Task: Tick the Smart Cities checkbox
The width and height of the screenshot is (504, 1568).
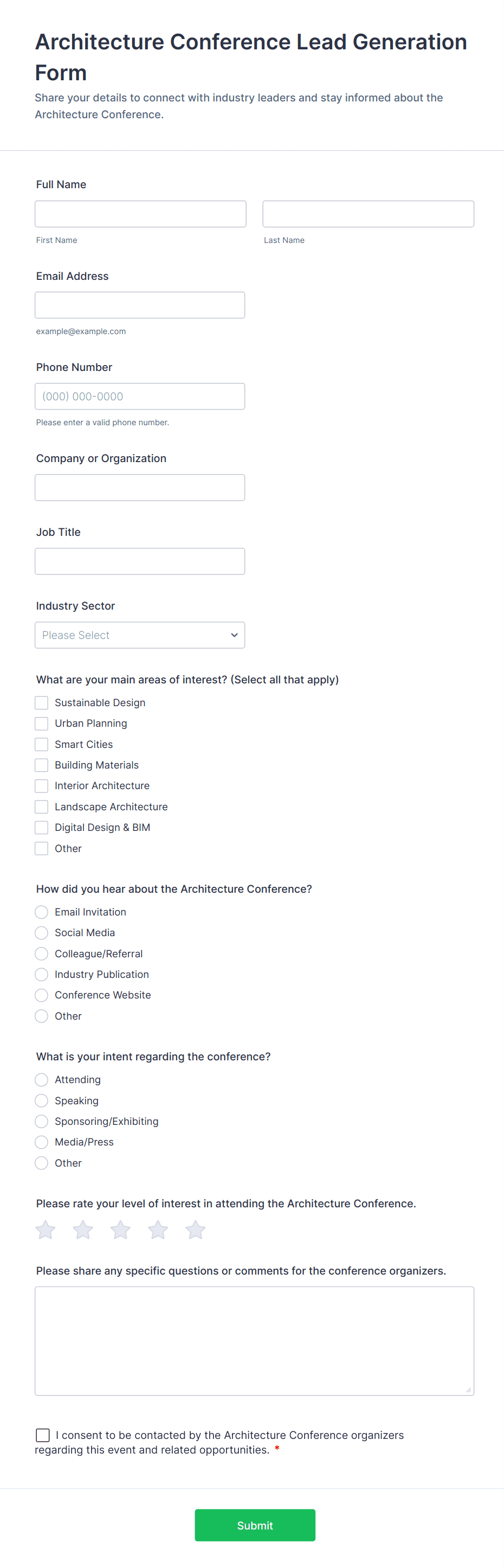Action: [x=41, y=745]
